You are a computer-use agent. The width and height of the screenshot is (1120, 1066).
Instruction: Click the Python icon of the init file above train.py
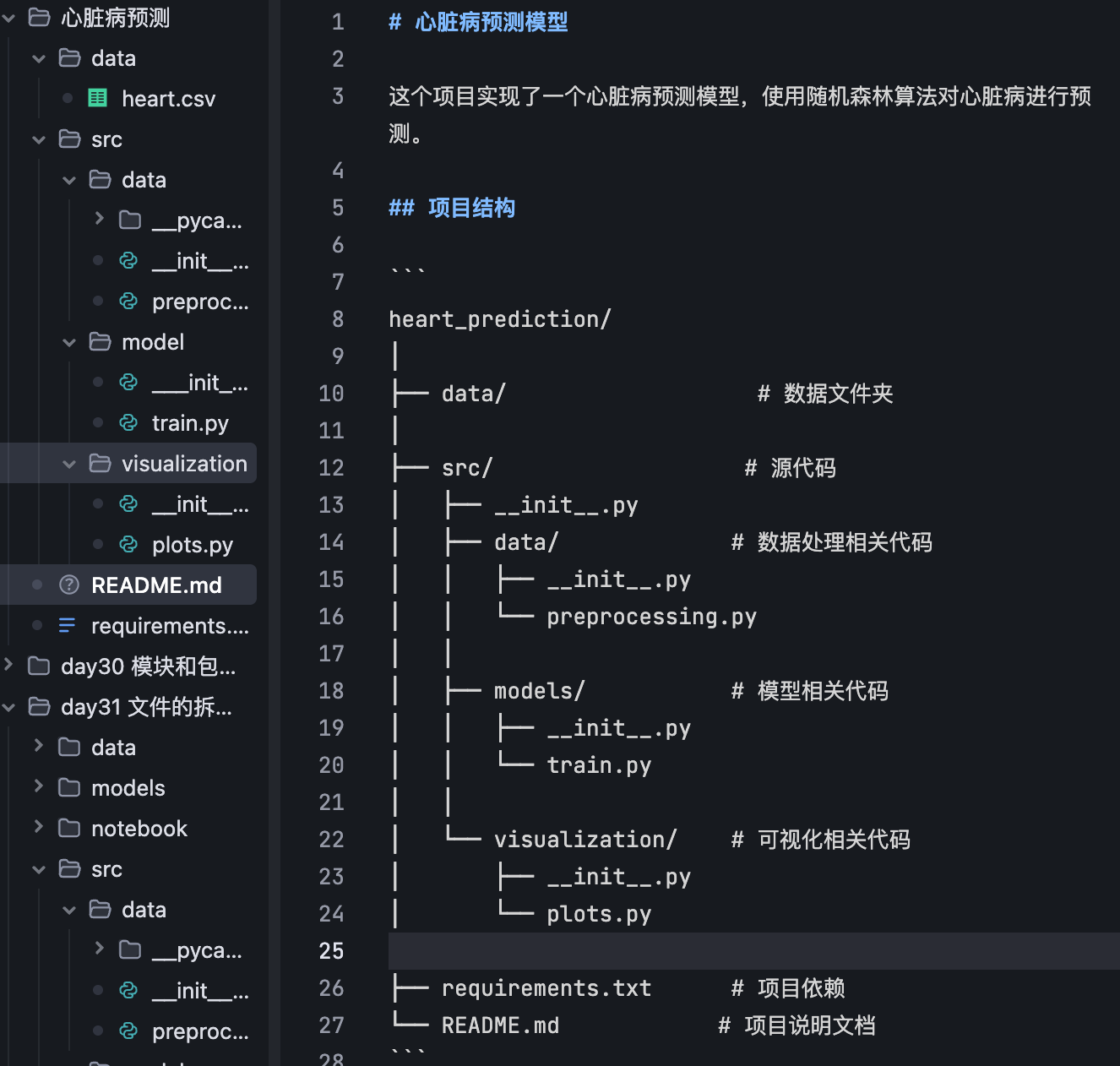(128, 382)
